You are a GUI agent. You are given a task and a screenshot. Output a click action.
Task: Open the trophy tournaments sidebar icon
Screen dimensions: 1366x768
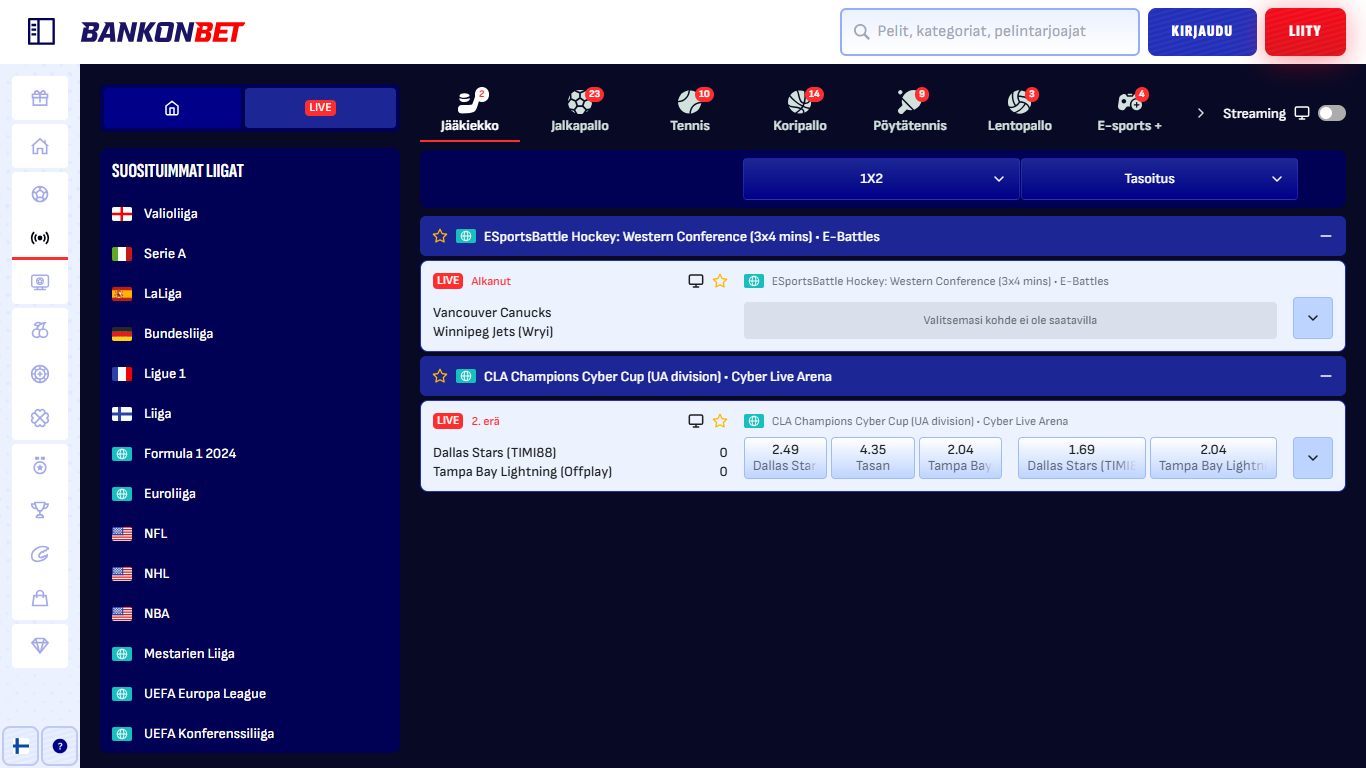40,510
